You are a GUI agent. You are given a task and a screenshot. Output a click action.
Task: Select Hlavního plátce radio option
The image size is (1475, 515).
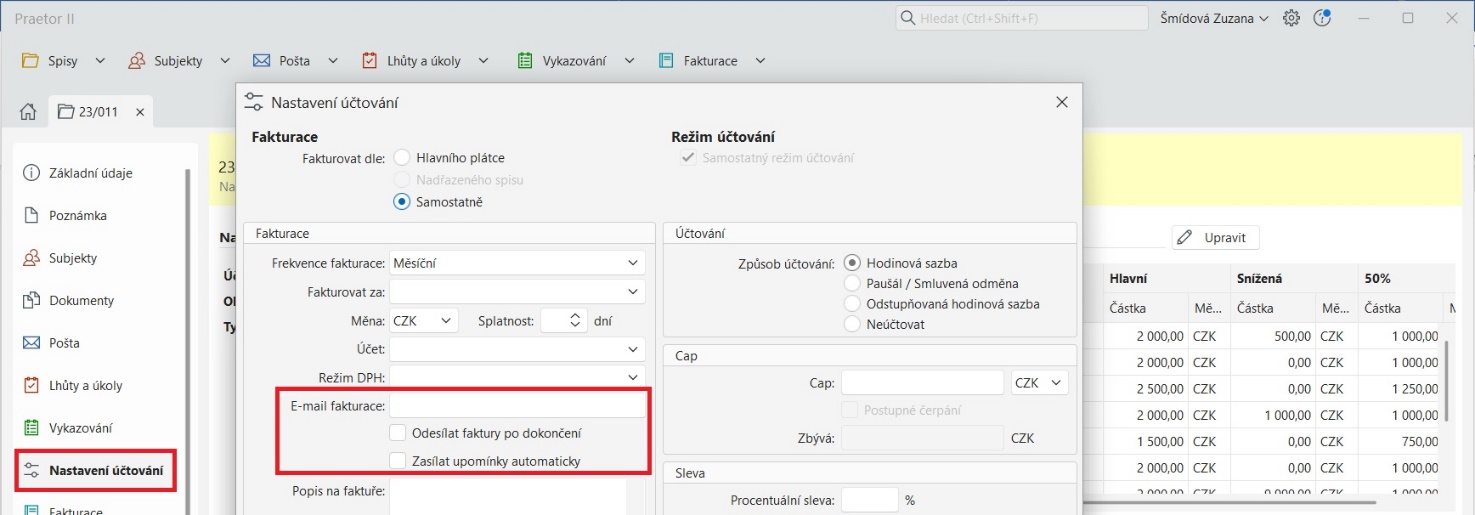(402, 157)
